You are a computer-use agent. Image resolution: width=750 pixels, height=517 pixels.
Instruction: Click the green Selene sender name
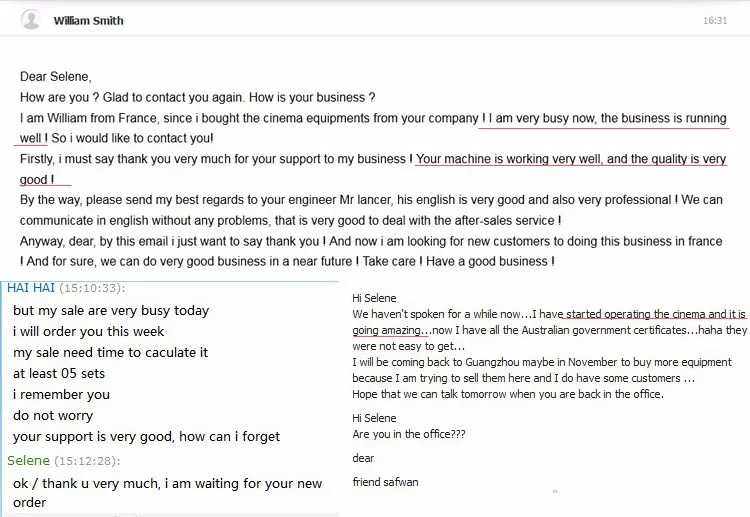pos(28,461)
